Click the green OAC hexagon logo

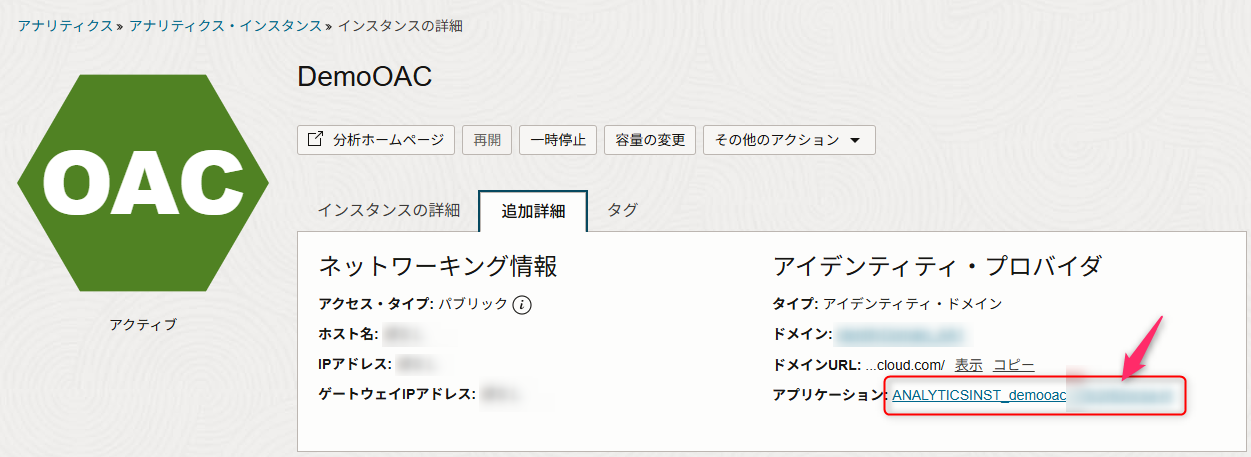point(143,182)
